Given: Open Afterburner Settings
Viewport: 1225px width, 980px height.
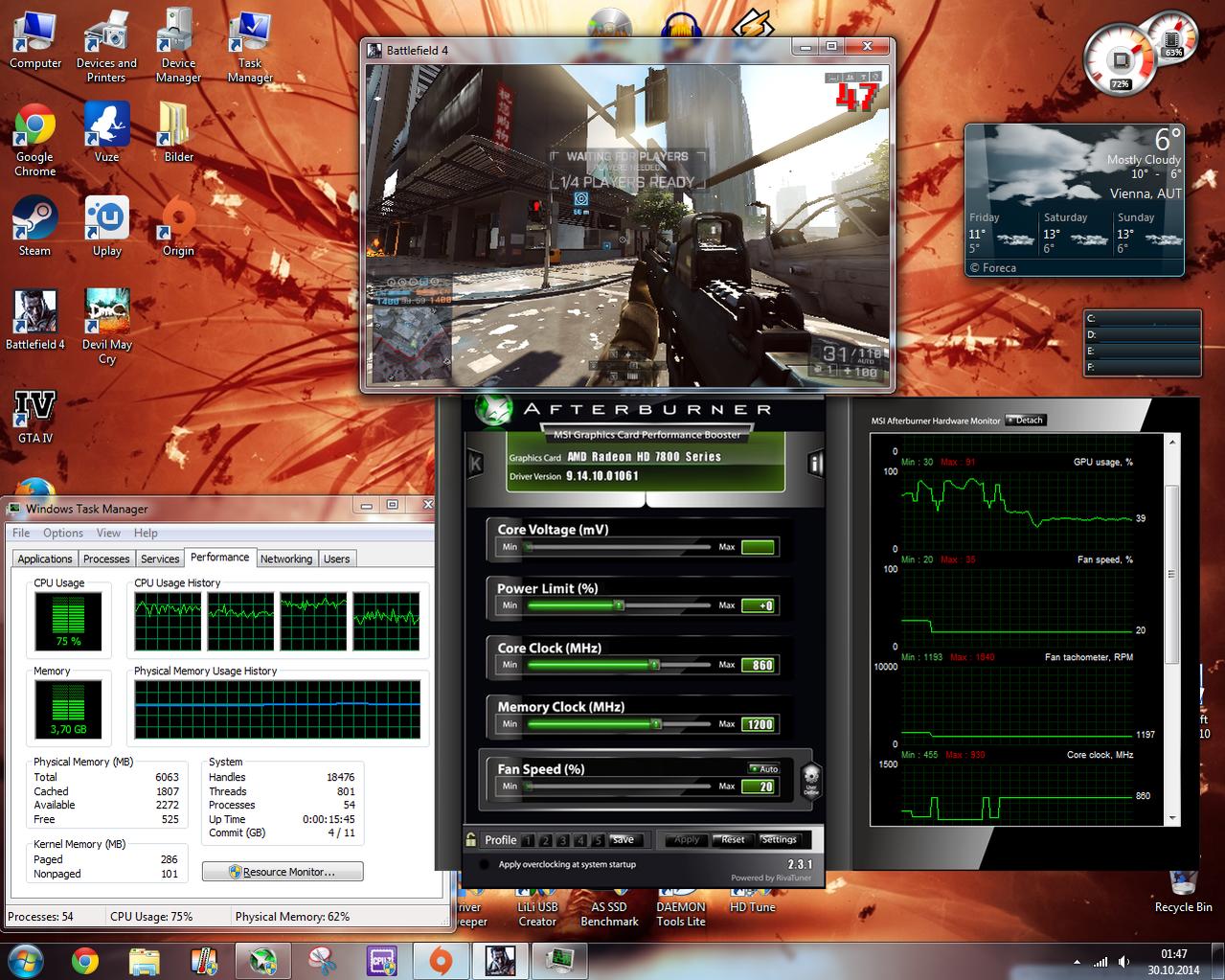Looking at the screenshot, I should tap(779, 839).
